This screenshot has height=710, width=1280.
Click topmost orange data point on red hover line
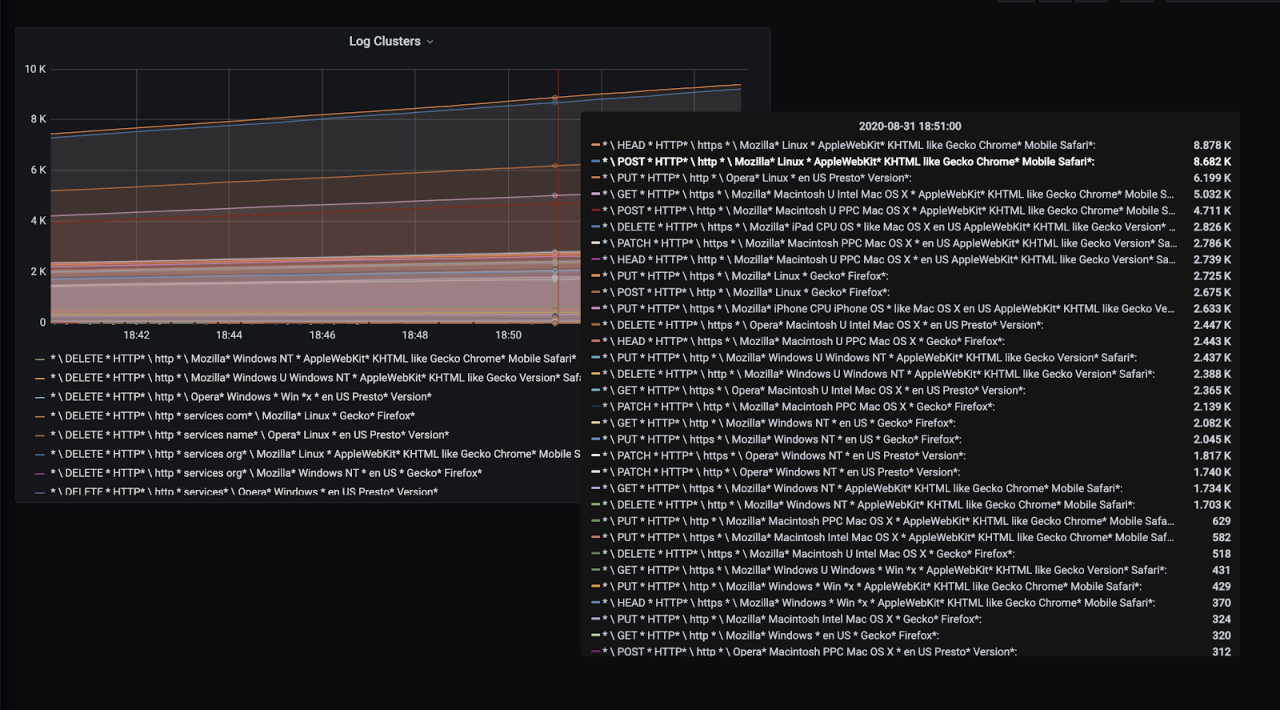click(x=555, y=98)
